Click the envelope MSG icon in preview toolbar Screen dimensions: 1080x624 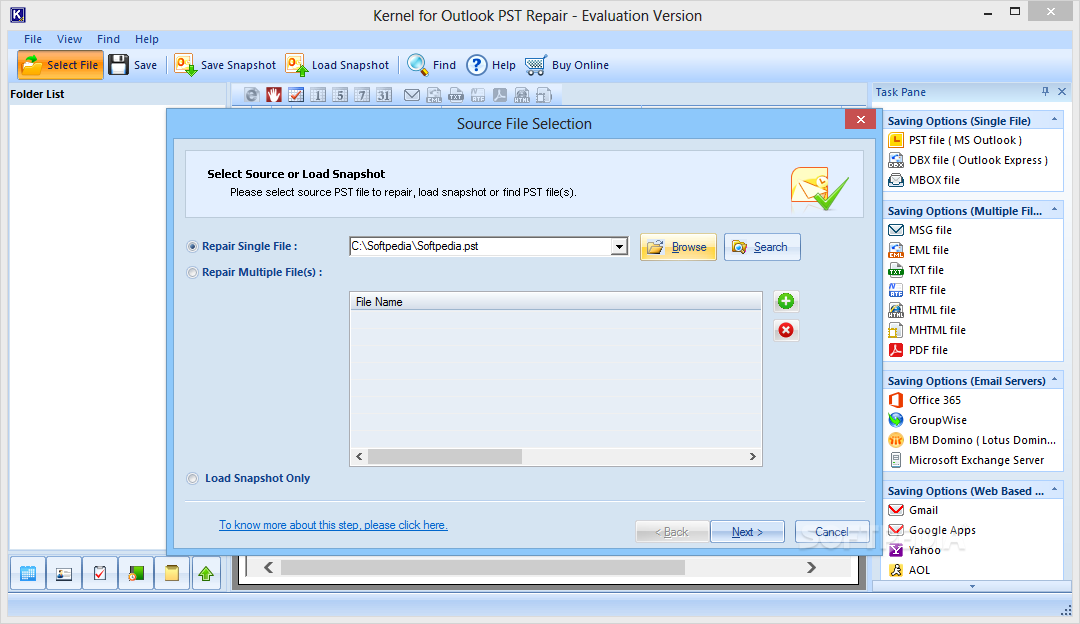point(412,95)
